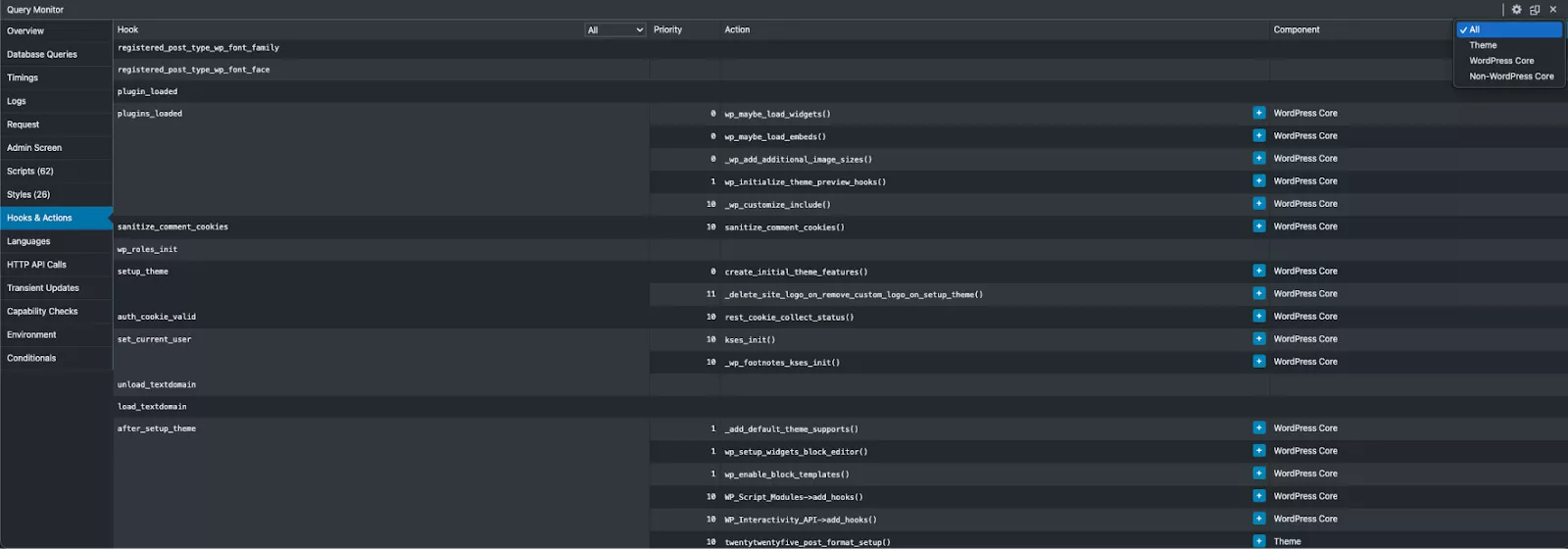Open the Database Queries panel
This screenshot has width=1568, height=549.
pyautogui.click(x=42, y=54)
